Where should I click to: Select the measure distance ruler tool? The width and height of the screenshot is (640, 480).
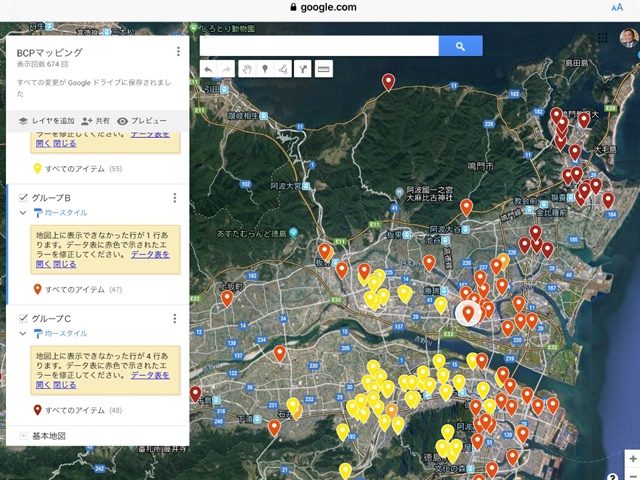[x=322, y=70]
